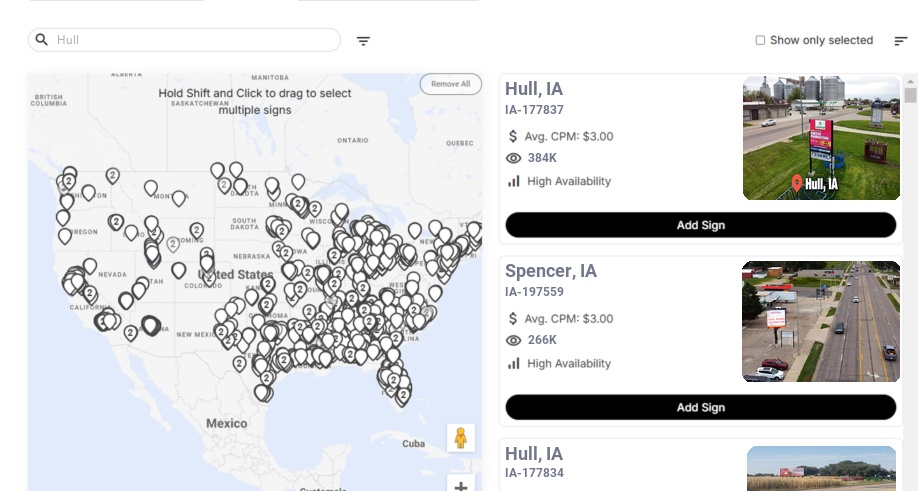Open the Spencer, IA listing title
The width and height of the screenshot is (920, 491).
tap(551, 271)
